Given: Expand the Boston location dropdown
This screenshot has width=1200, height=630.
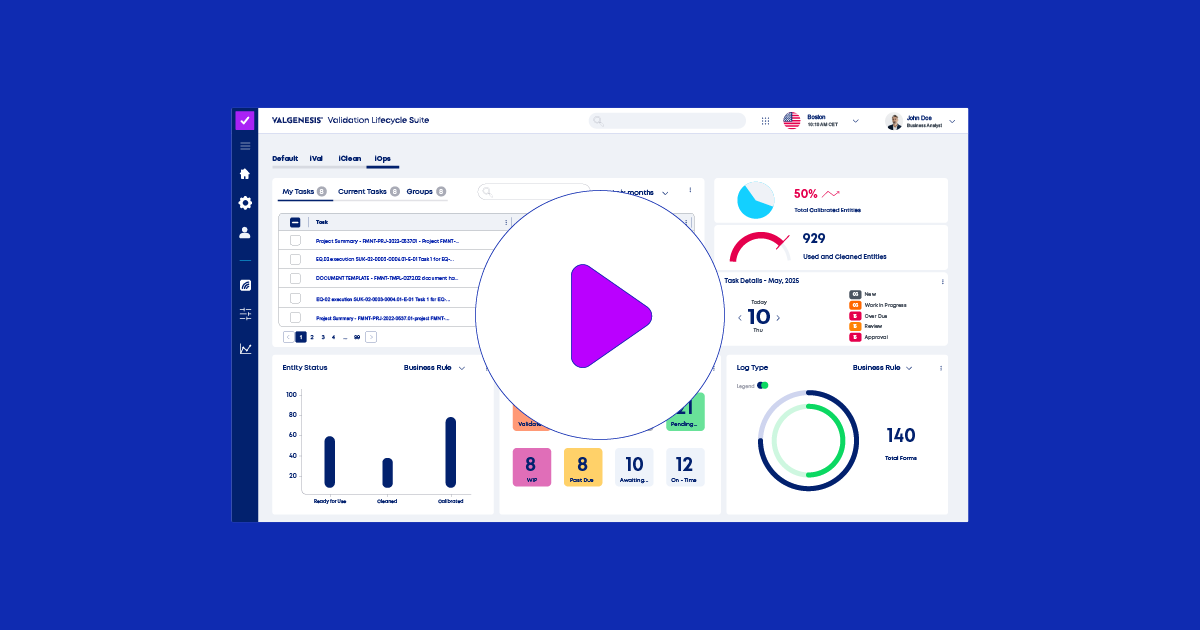Looking at the screenshot, I should (x=855, y=121).
